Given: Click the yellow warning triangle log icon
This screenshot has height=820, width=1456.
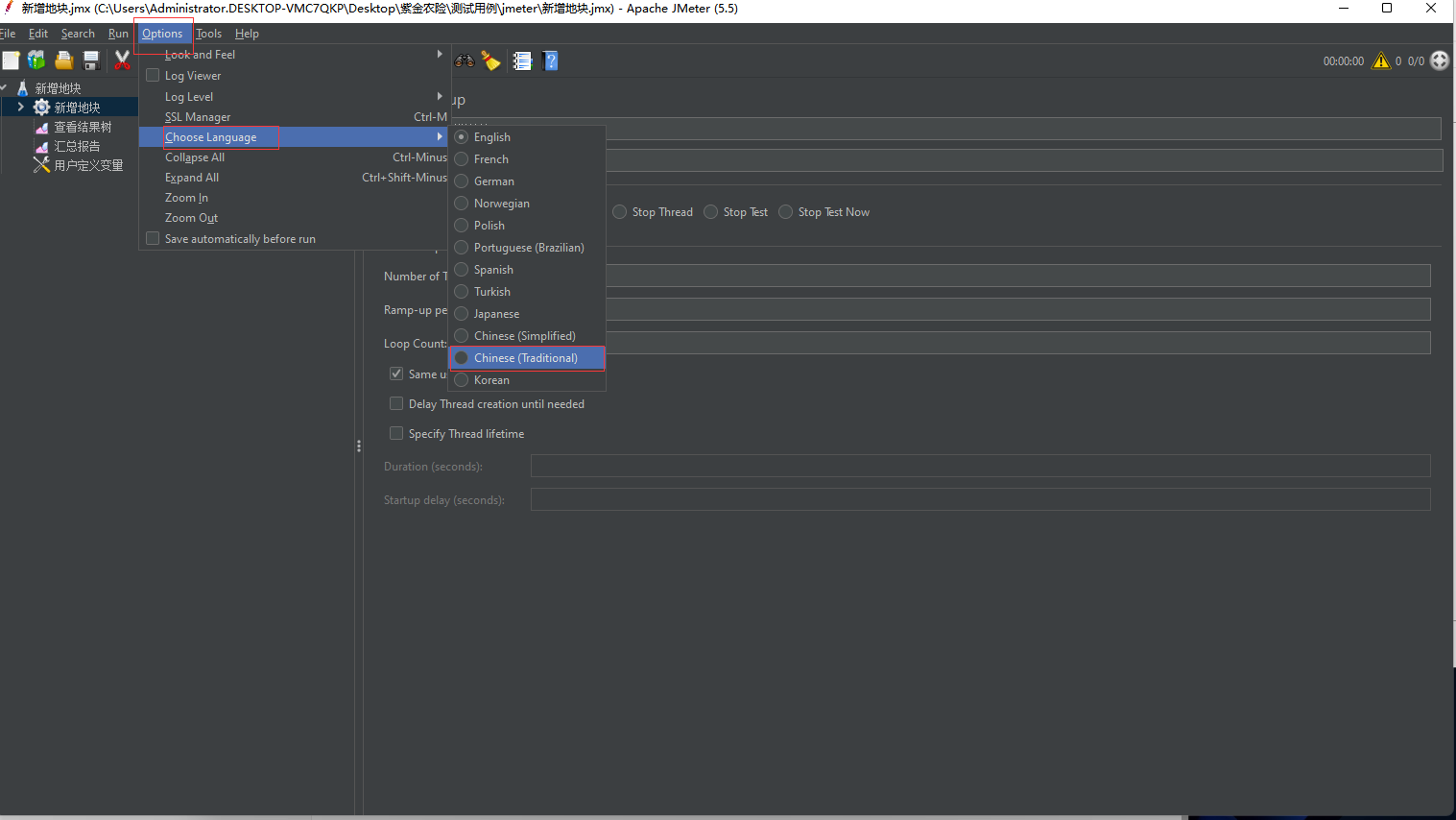Looking at the screenshot, I should pyautogui.click(x=1381, y=60).
